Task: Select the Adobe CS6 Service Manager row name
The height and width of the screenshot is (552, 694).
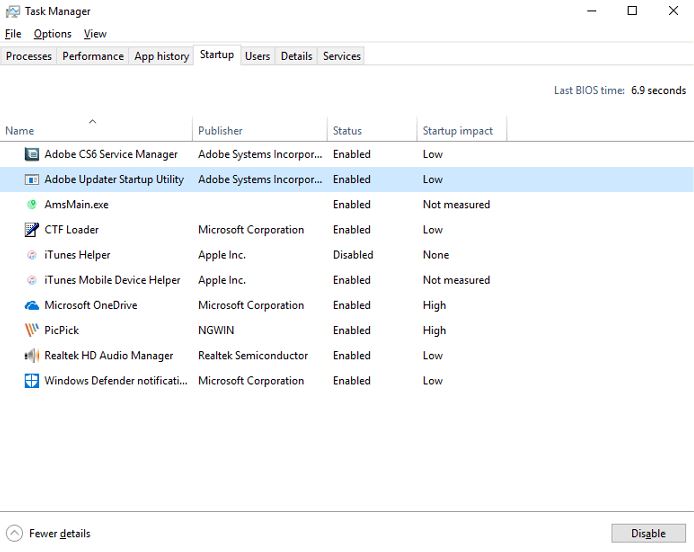Action: (x=111, y=154)
